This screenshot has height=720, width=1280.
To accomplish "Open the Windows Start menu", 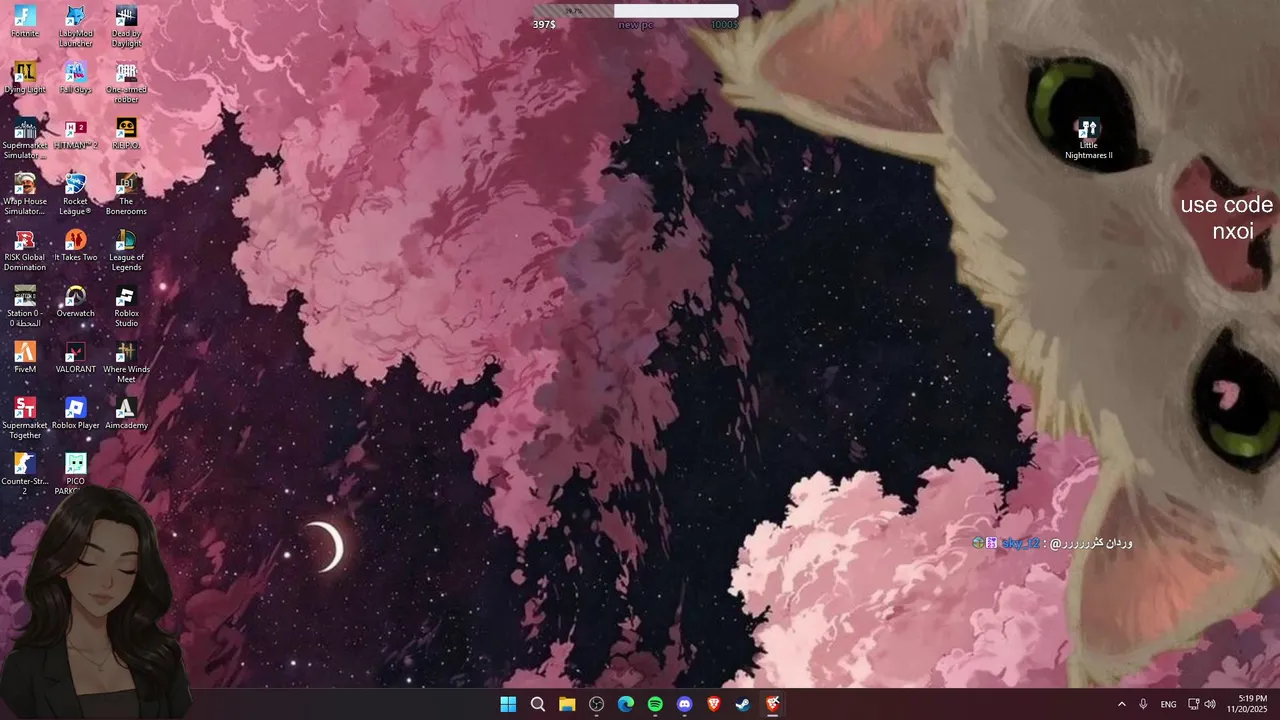I will click(x=508, y=704).
